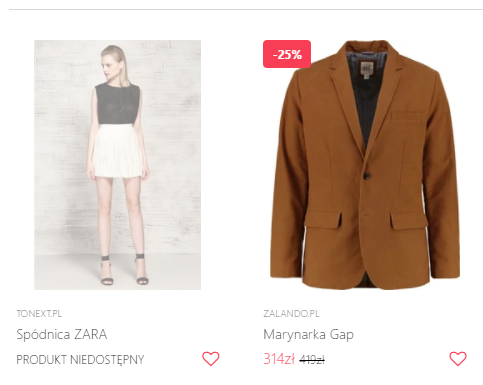Open the brown Marynarka Gap blazer image

coord(365,165)
